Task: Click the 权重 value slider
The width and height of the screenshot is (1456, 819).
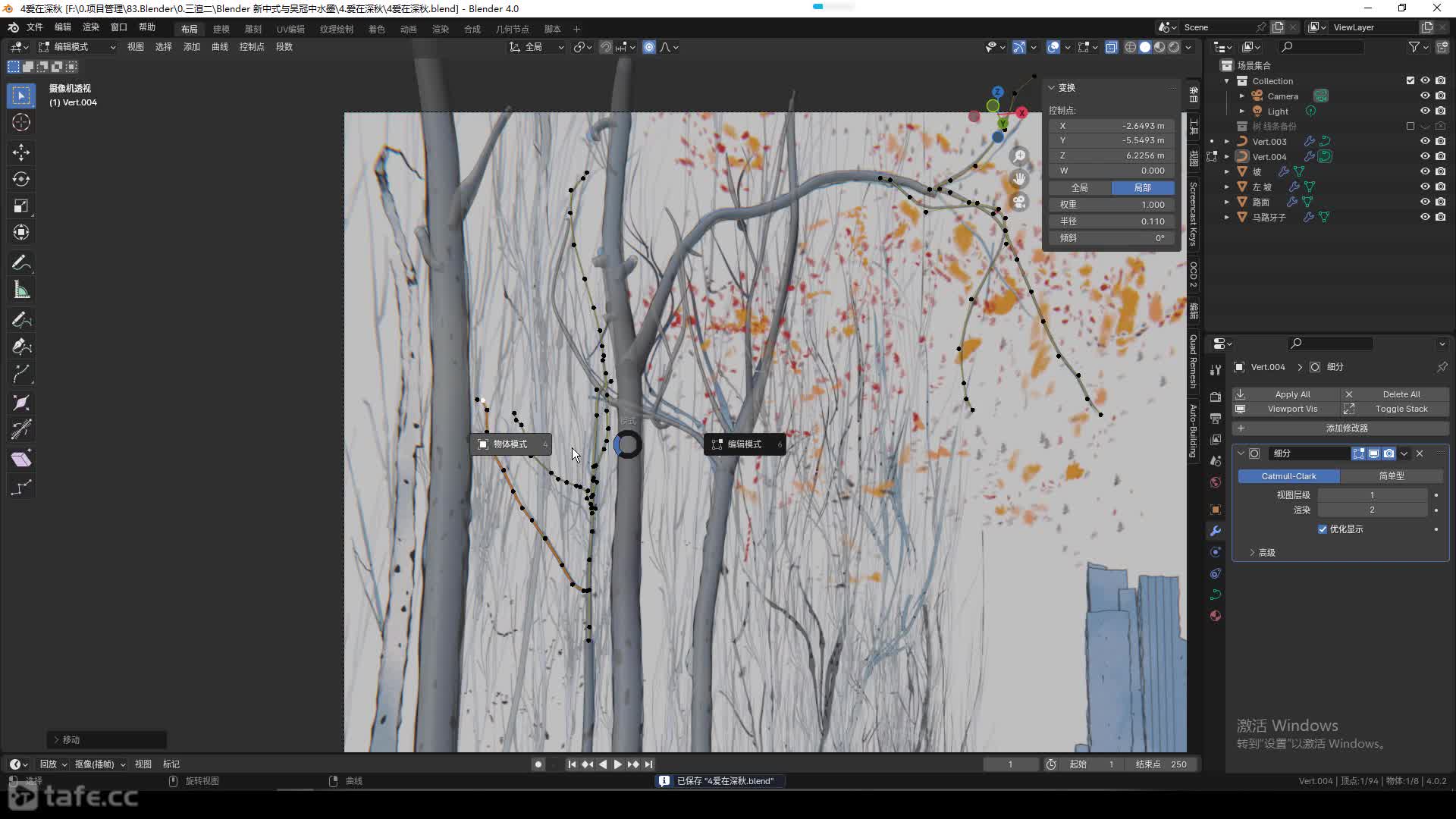Action: tap(1112, 205)
